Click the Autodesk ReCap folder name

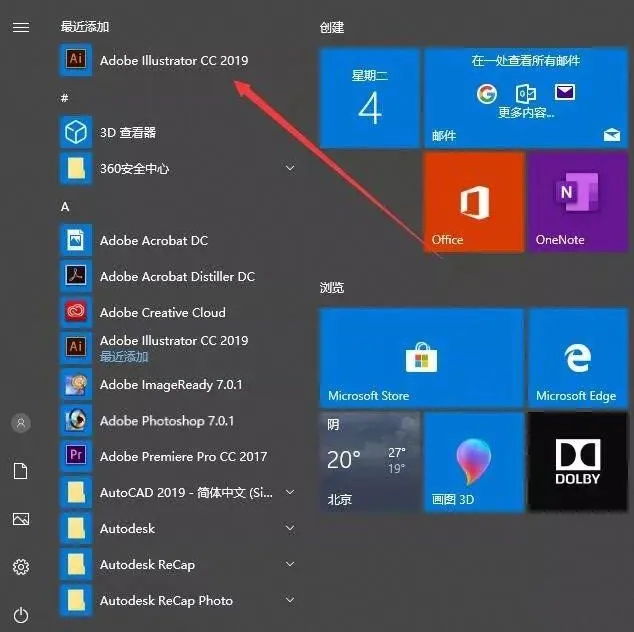pyautogui.click(x=147, y=565)
